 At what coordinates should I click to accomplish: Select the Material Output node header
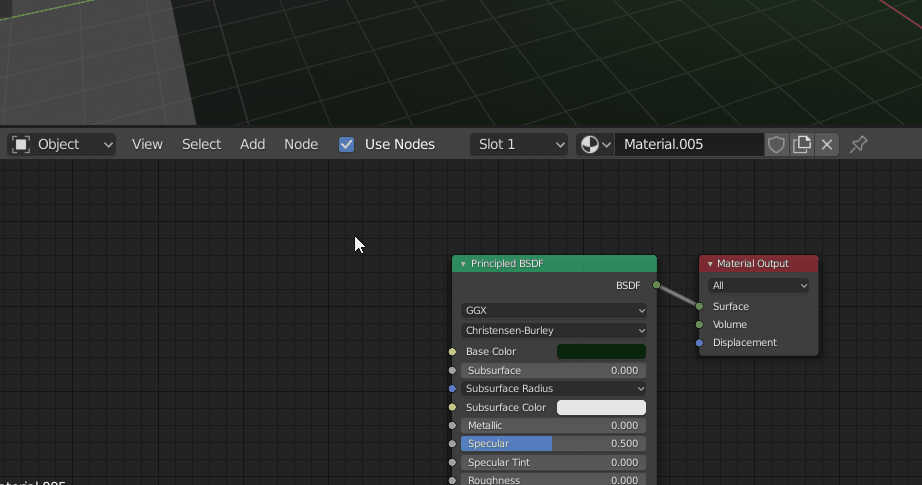tap(759, 263)
